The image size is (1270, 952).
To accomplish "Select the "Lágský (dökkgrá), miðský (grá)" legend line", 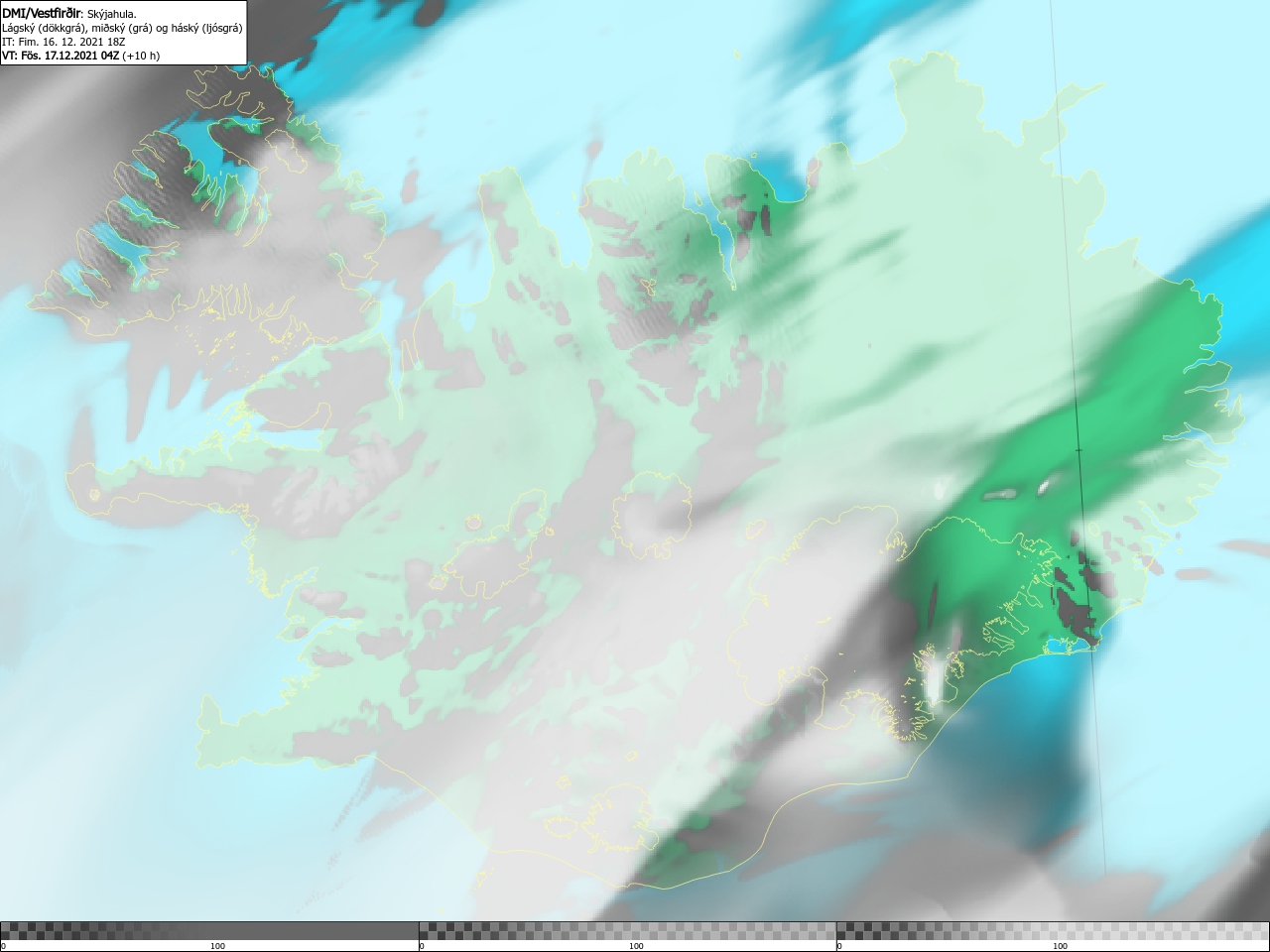I will pos(122,28).
